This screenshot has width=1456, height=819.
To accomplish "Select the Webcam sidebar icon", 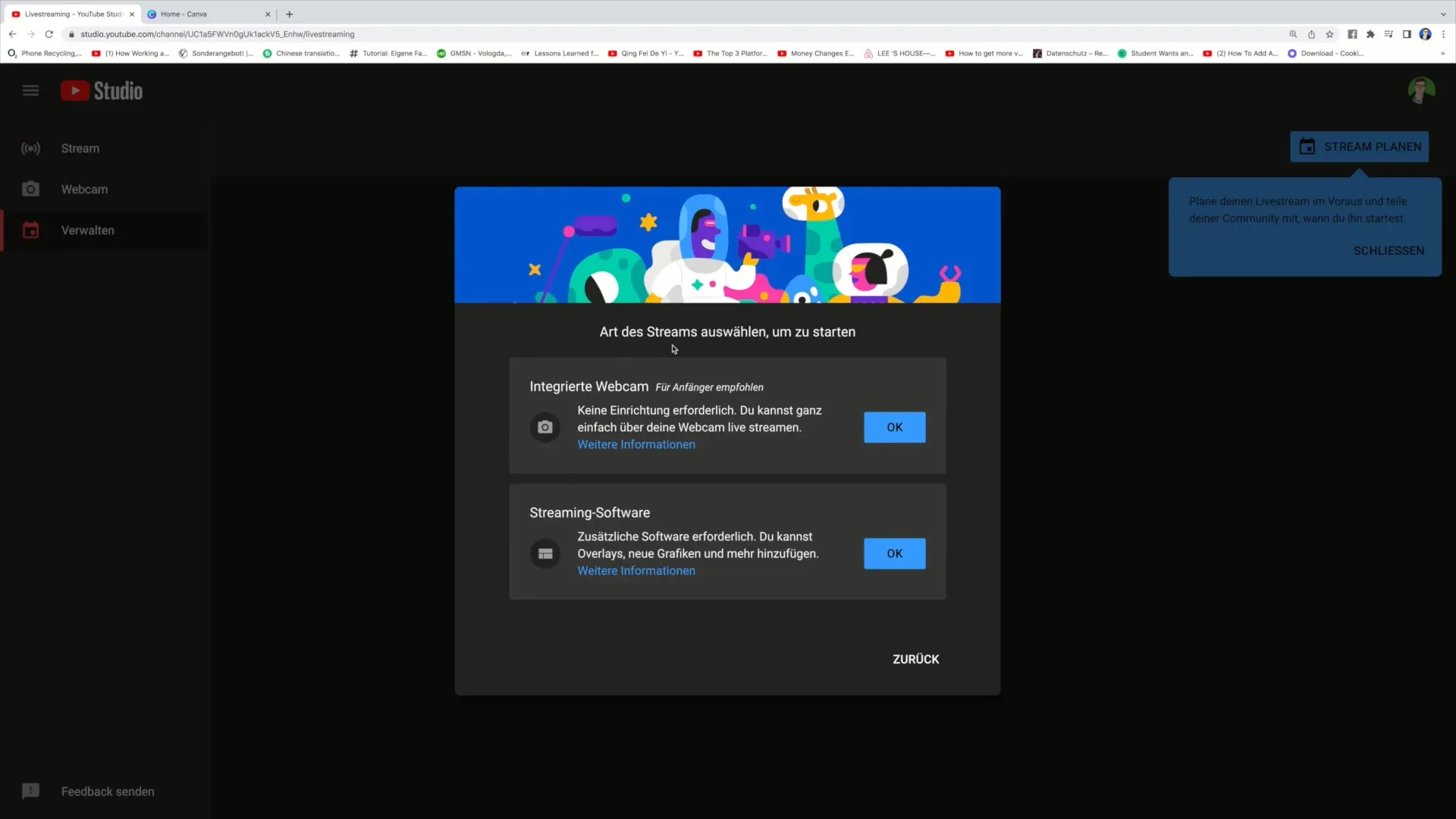I will point(30,189).
